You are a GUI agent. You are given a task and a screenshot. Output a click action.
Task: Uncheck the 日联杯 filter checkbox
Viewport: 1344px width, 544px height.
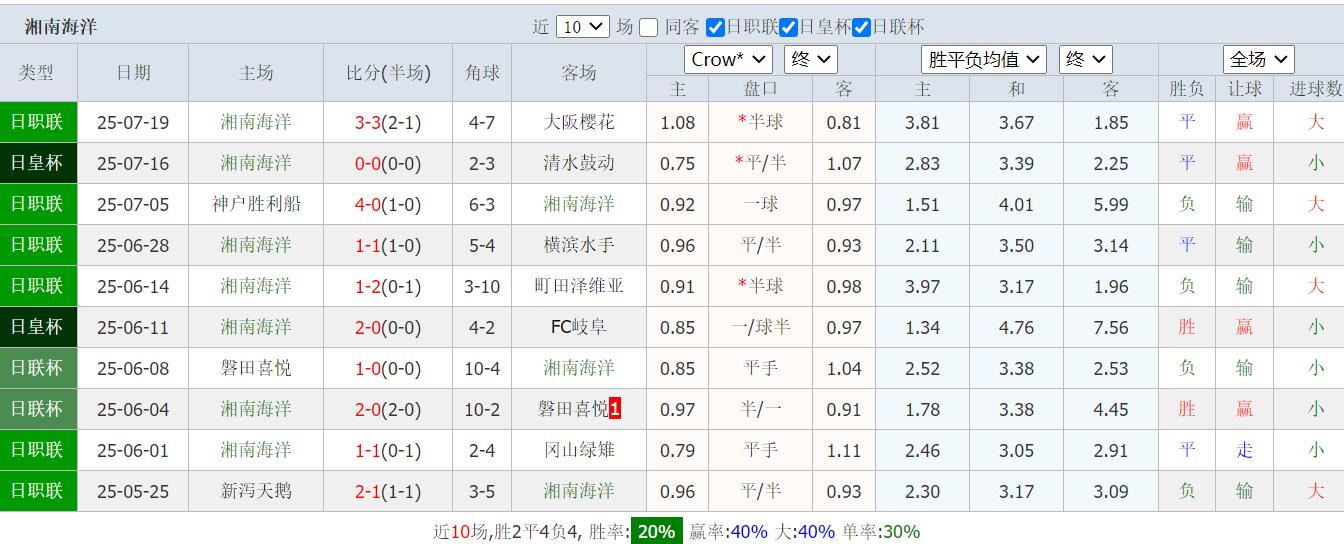861,28
